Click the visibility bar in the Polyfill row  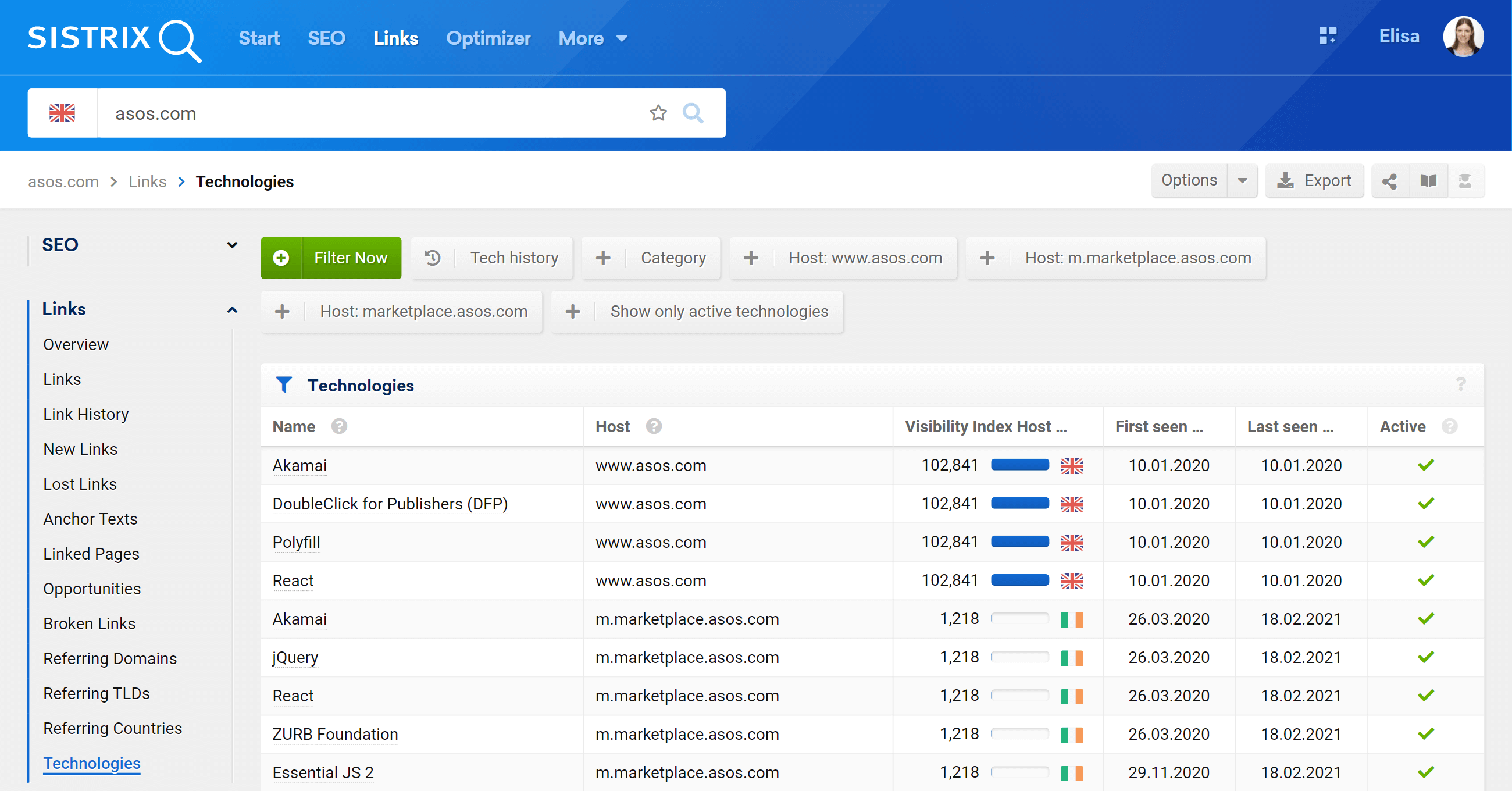click(1020, 542)
